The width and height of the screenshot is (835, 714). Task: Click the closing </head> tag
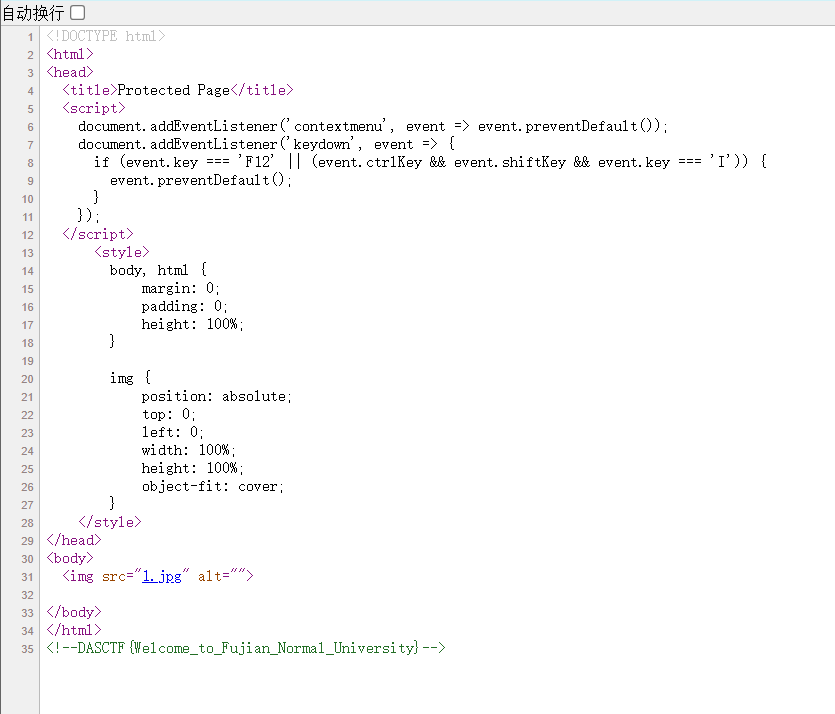pos(73,540)
